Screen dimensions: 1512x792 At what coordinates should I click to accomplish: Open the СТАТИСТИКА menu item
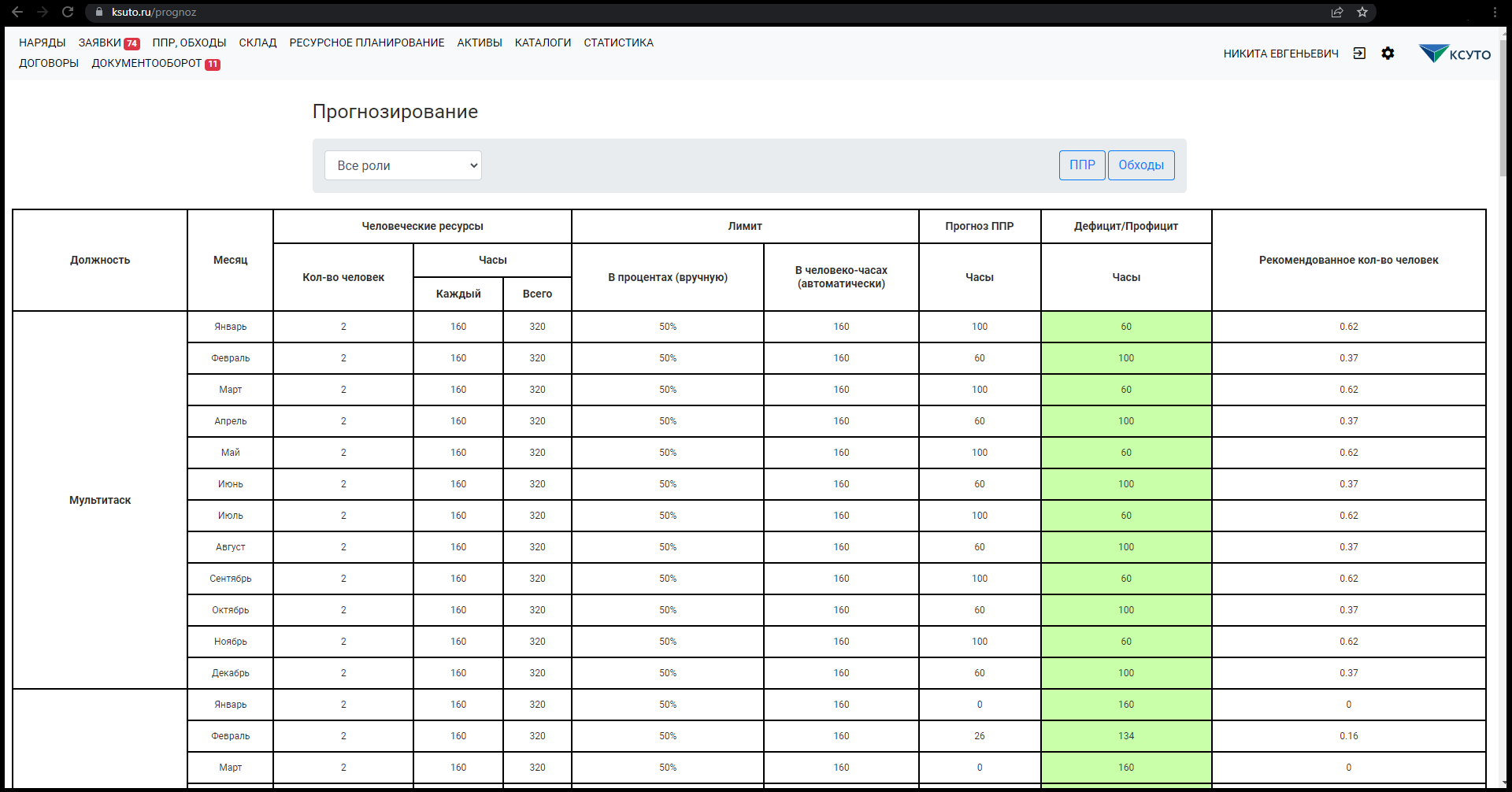pyautogui.click(x=619, y=43)
